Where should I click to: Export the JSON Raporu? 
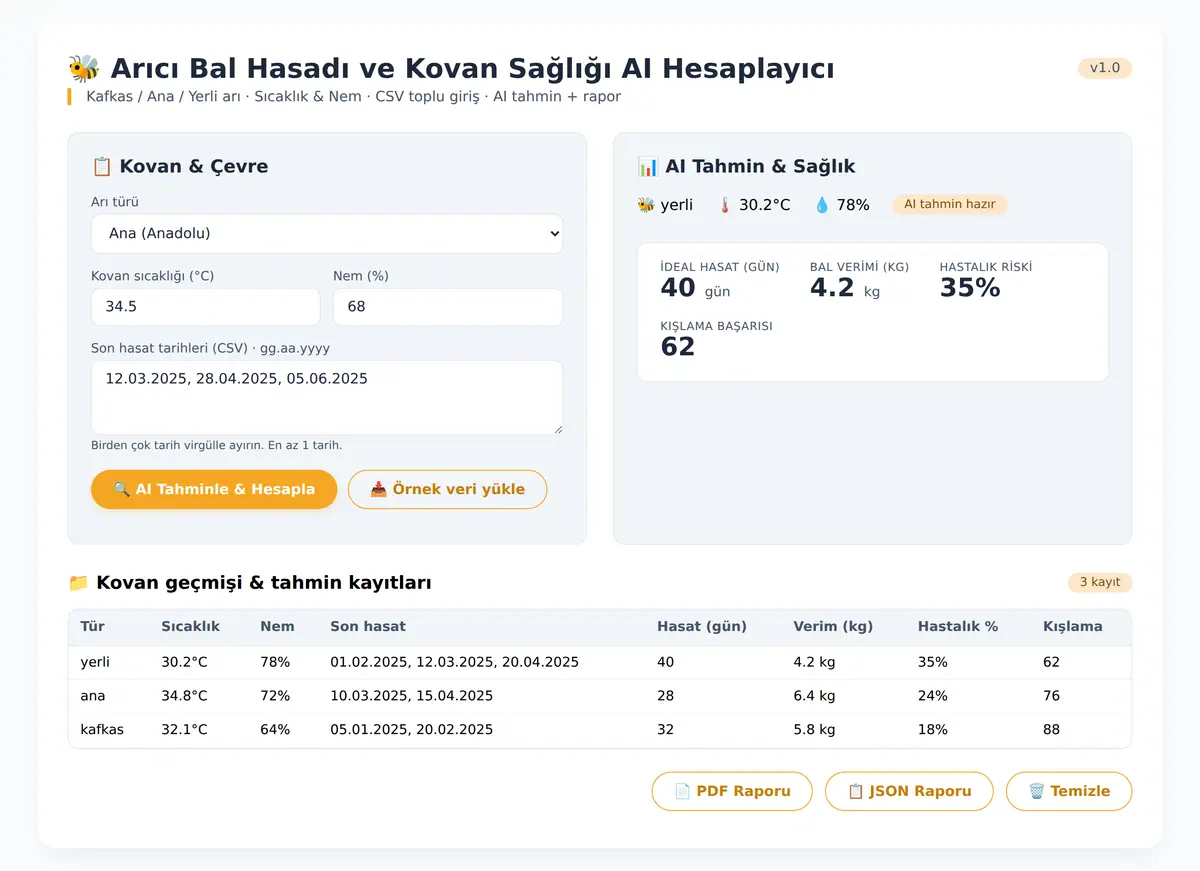909,791
